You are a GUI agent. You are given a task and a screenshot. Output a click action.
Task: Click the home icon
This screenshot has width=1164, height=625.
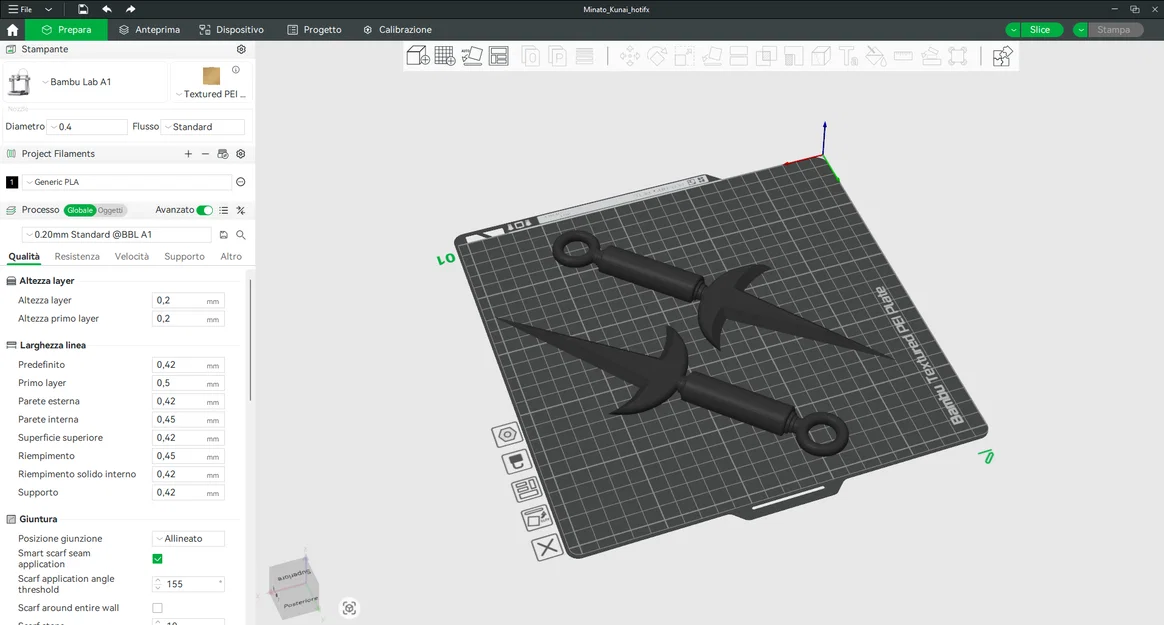click(x=13, y=30)
